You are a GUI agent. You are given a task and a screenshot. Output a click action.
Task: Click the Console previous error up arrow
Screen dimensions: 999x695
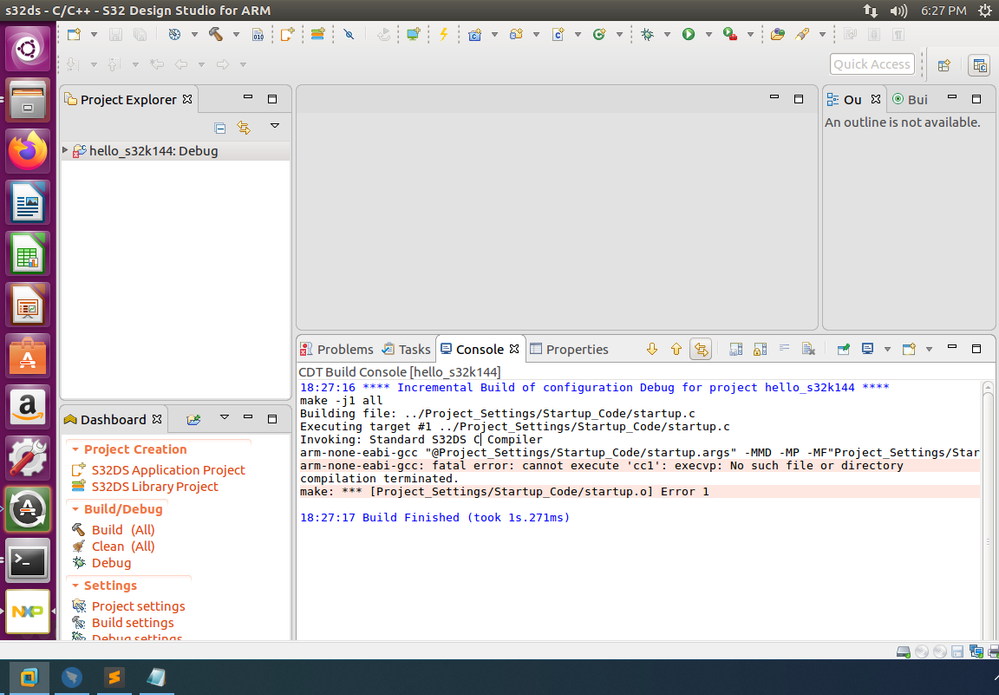coord(676,349)
